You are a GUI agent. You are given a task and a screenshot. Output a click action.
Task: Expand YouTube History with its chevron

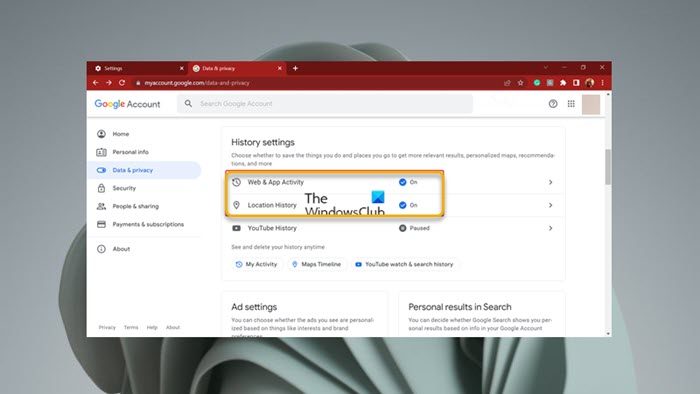[550, 228]
